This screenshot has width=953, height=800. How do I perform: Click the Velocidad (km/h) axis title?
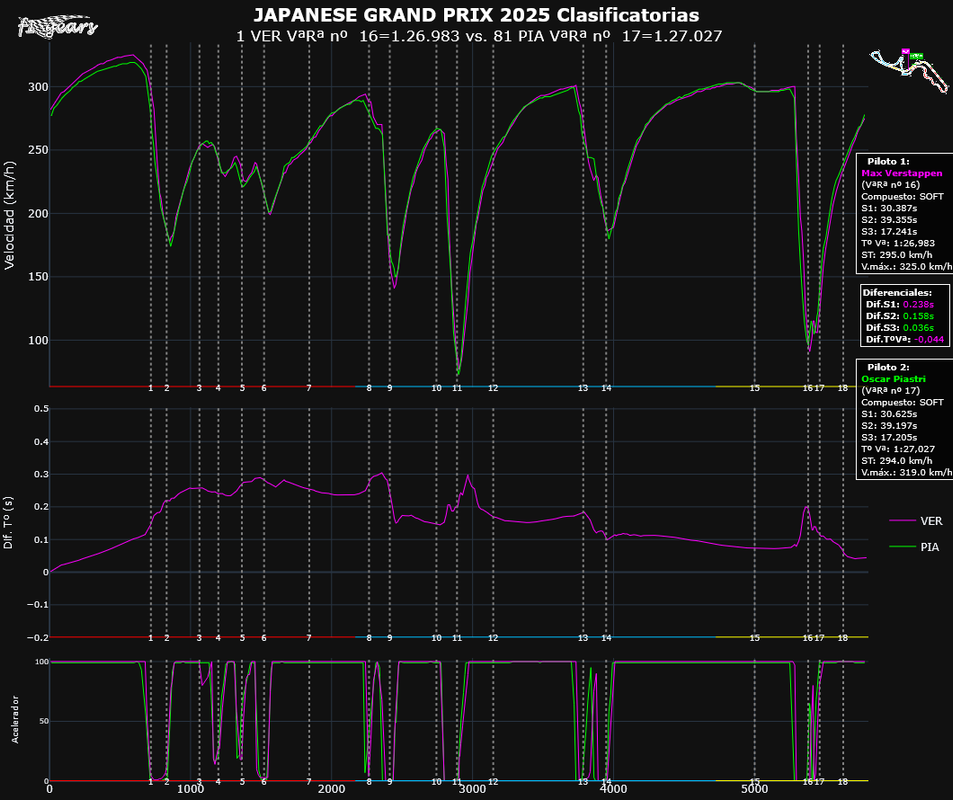coord(9,215)
